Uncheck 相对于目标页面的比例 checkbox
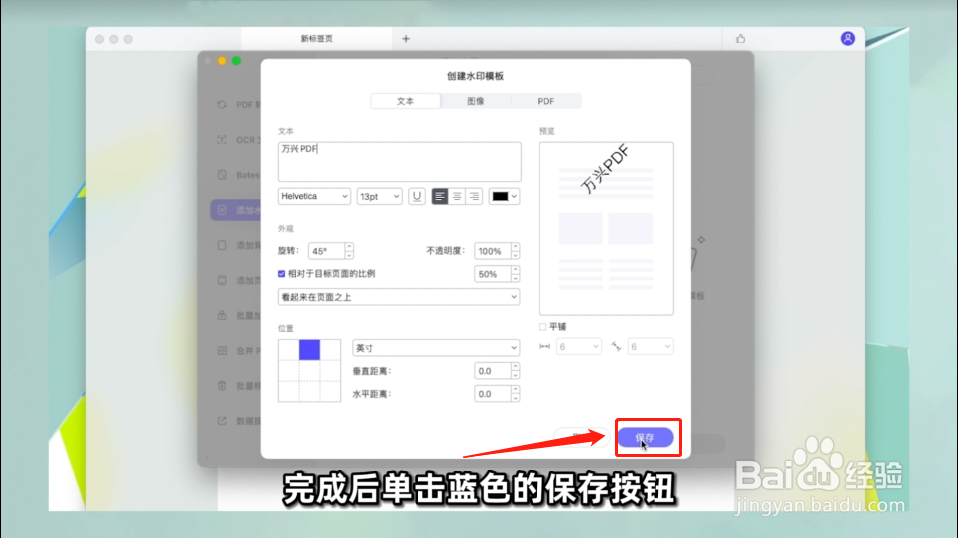The image size is (958, 538). point(281,274)
